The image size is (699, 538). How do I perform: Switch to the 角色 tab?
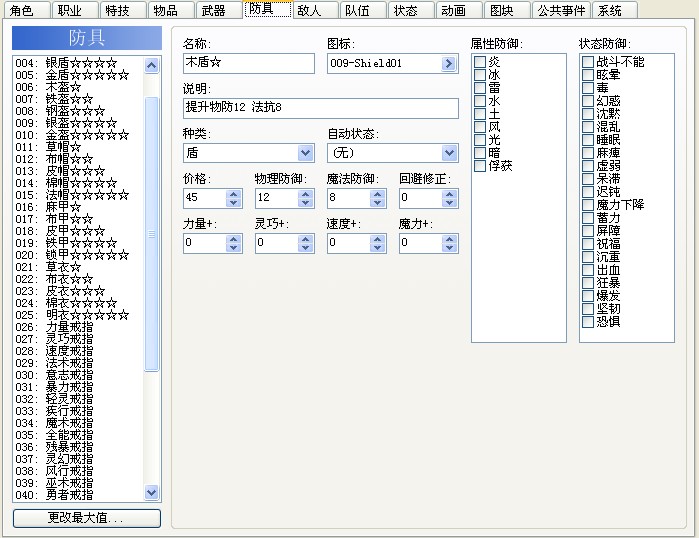27,10
